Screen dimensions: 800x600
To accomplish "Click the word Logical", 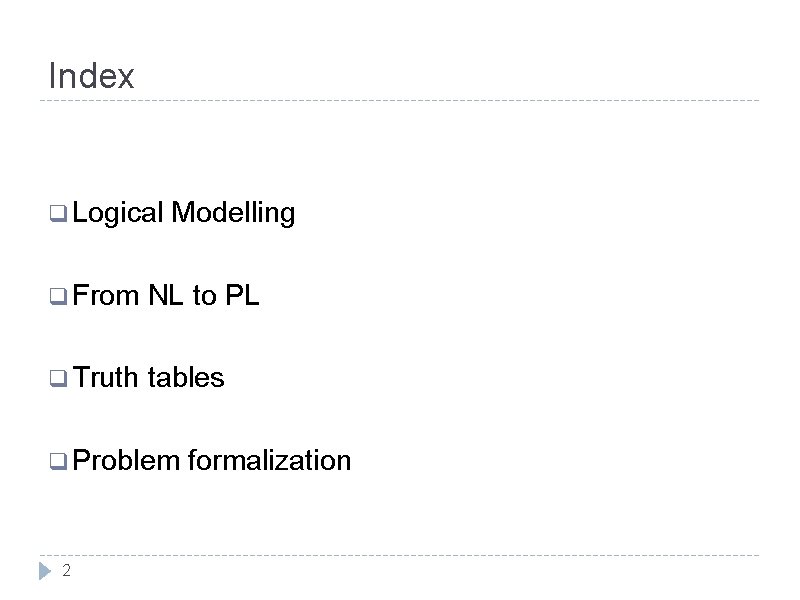I will tap(118, 213).
